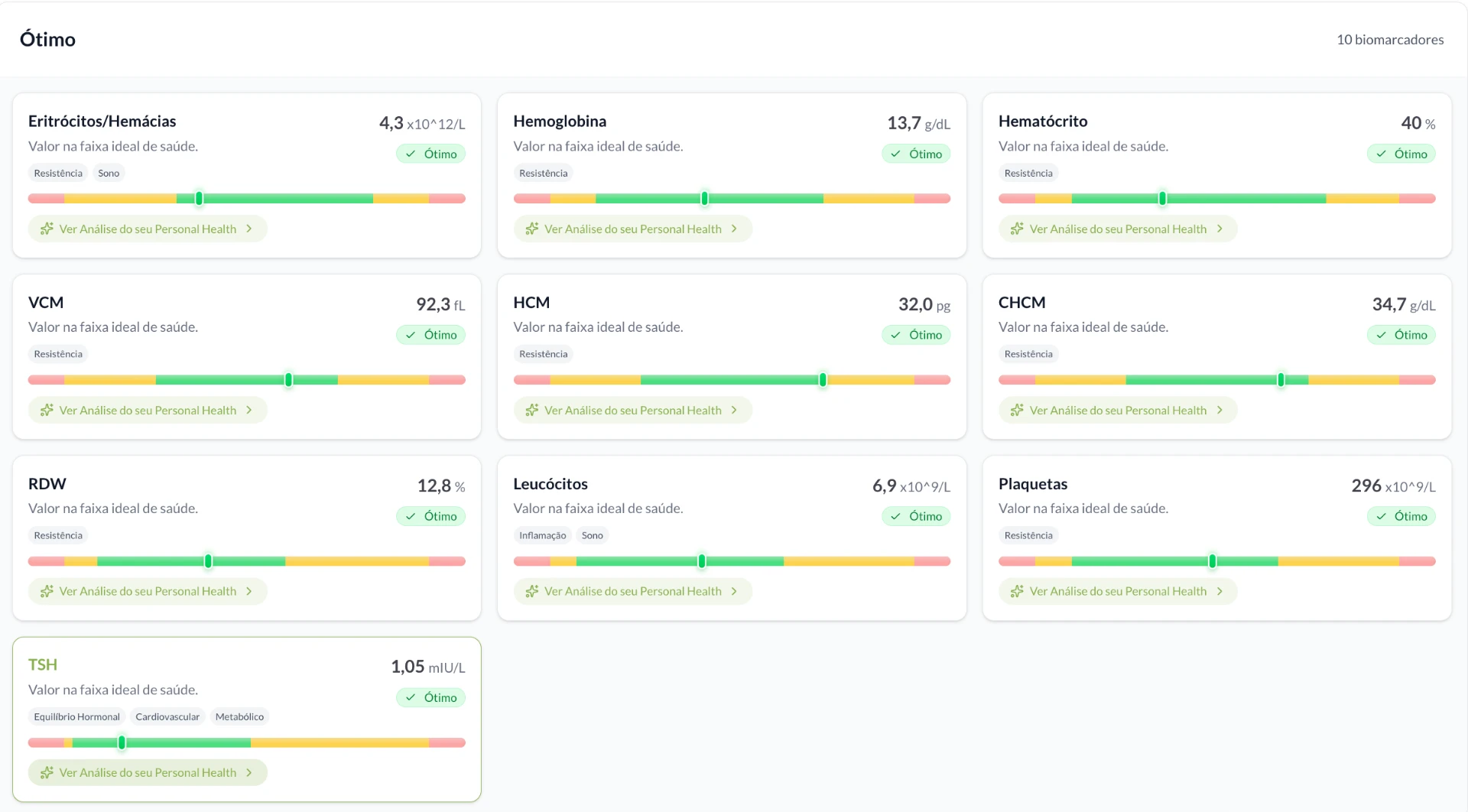The height and width of the screenshot is (812, 1468).
Task: Click the sparkle analysis icon in the Plaquetas card
Action: pyautogui.click(x=1017, y=591)
